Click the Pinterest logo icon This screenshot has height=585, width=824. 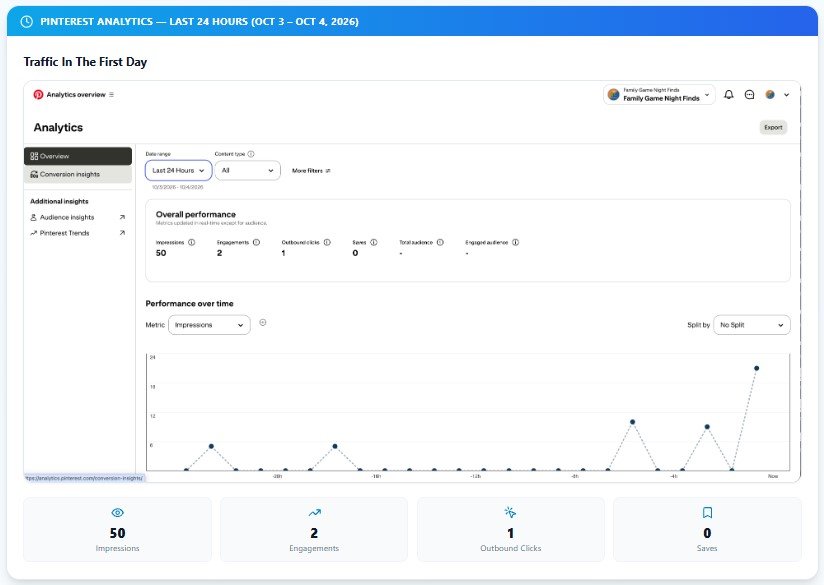[38, 95]
